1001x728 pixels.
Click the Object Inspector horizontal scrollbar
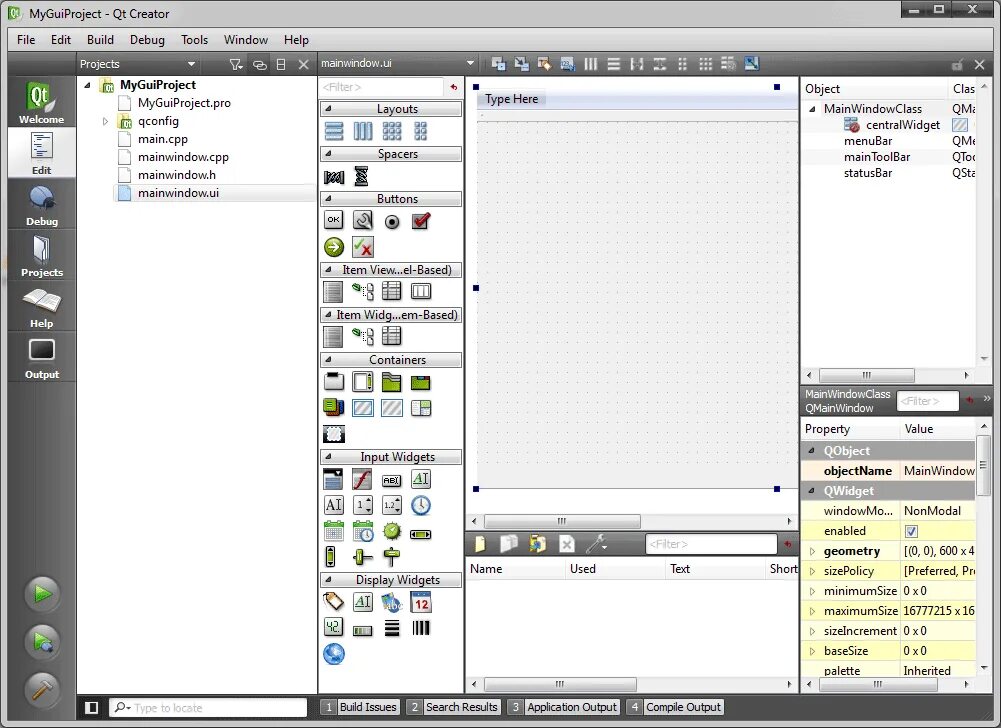pos(866,375)
